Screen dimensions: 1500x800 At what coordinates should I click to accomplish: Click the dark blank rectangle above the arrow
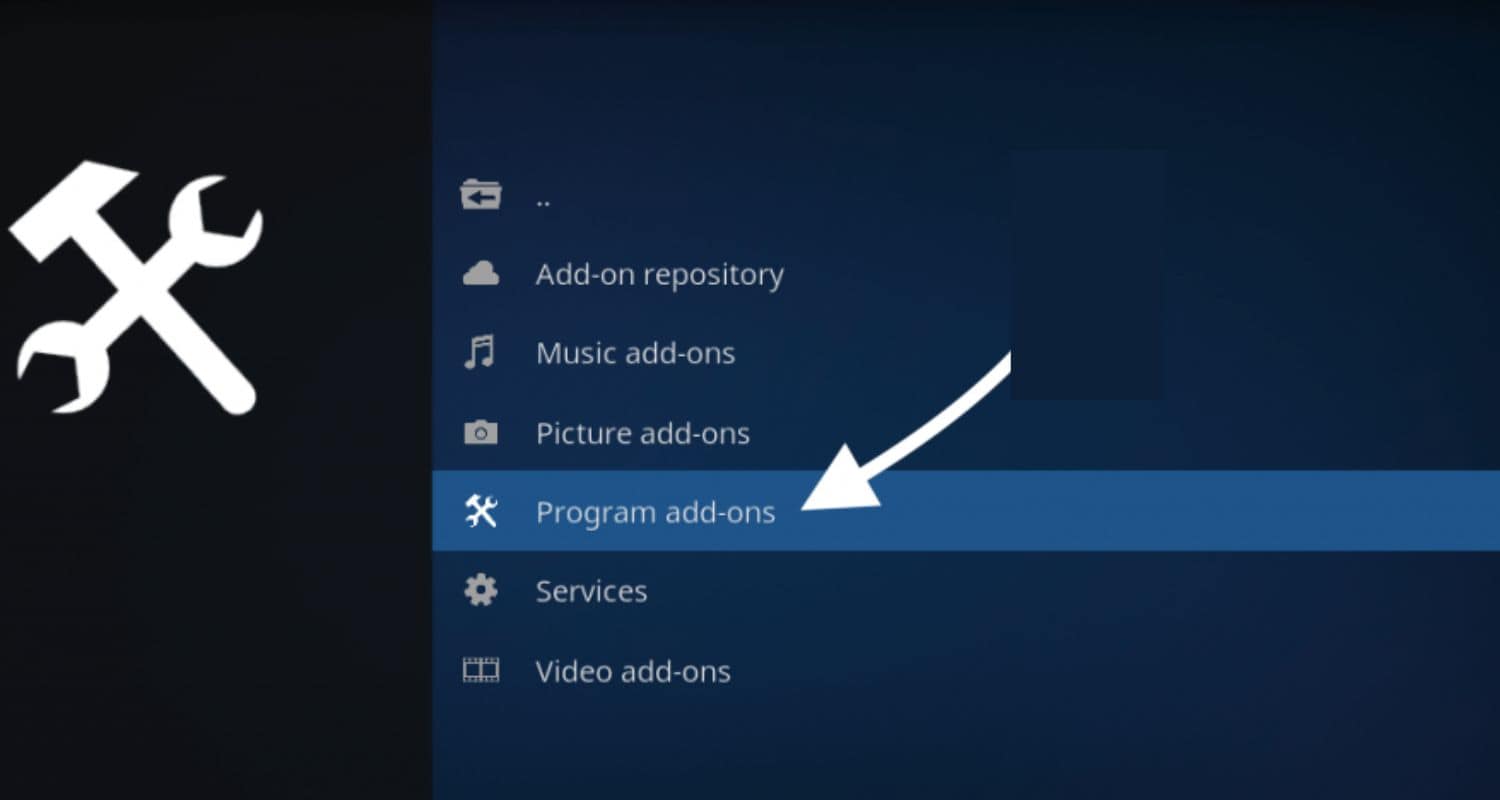point(1088,275)
